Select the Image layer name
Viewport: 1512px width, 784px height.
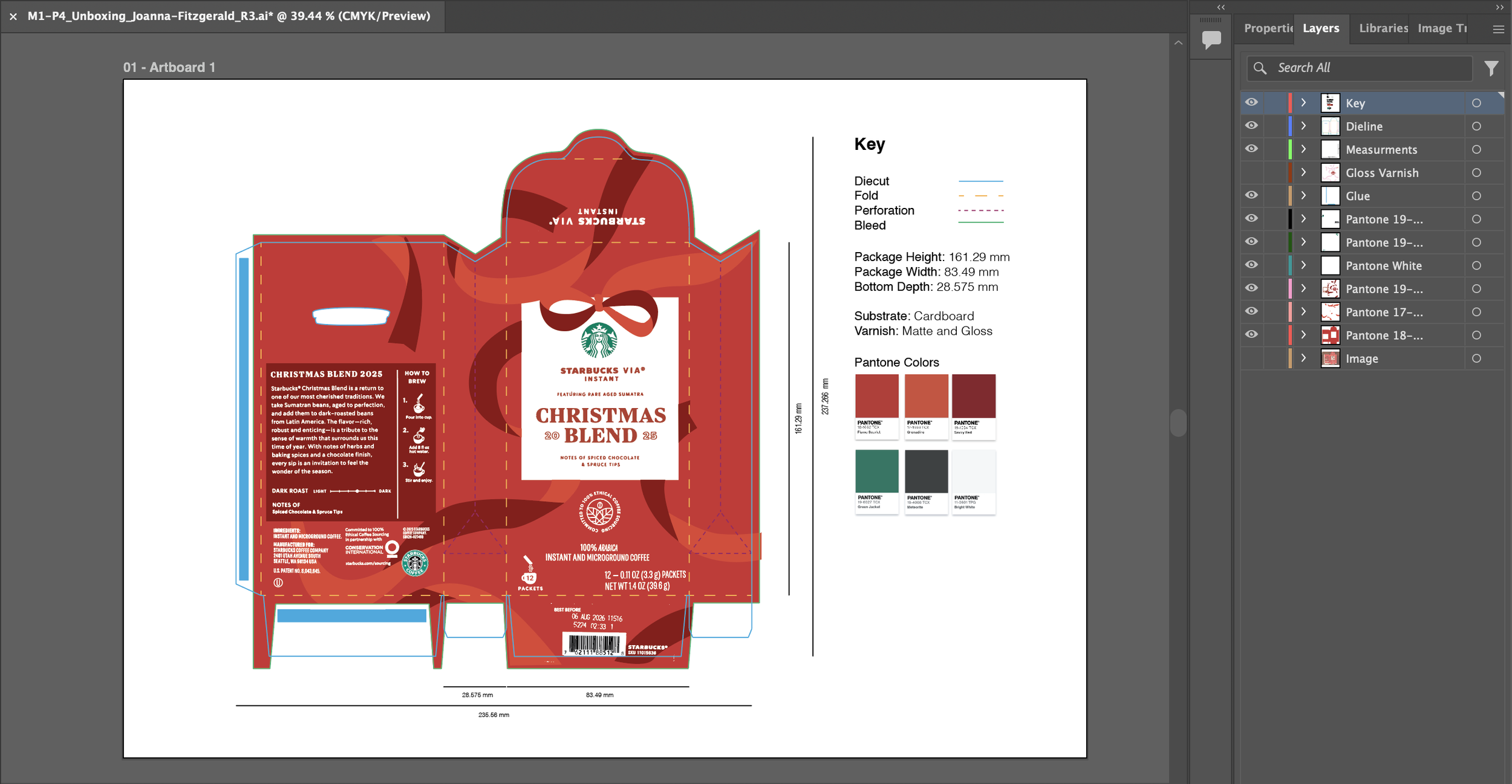click(1361, 359)
